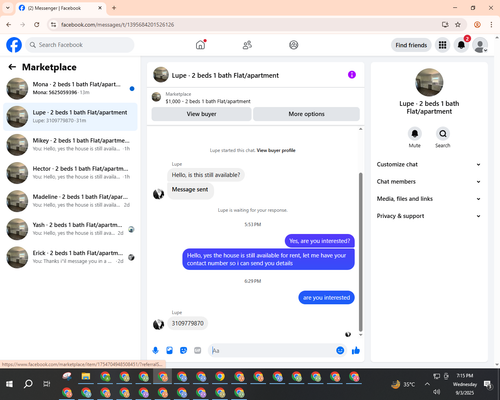Image resolution: width=500 pixels, height=400 pixels.
Task: Open the taskbar clock and date
Action: 465,384
